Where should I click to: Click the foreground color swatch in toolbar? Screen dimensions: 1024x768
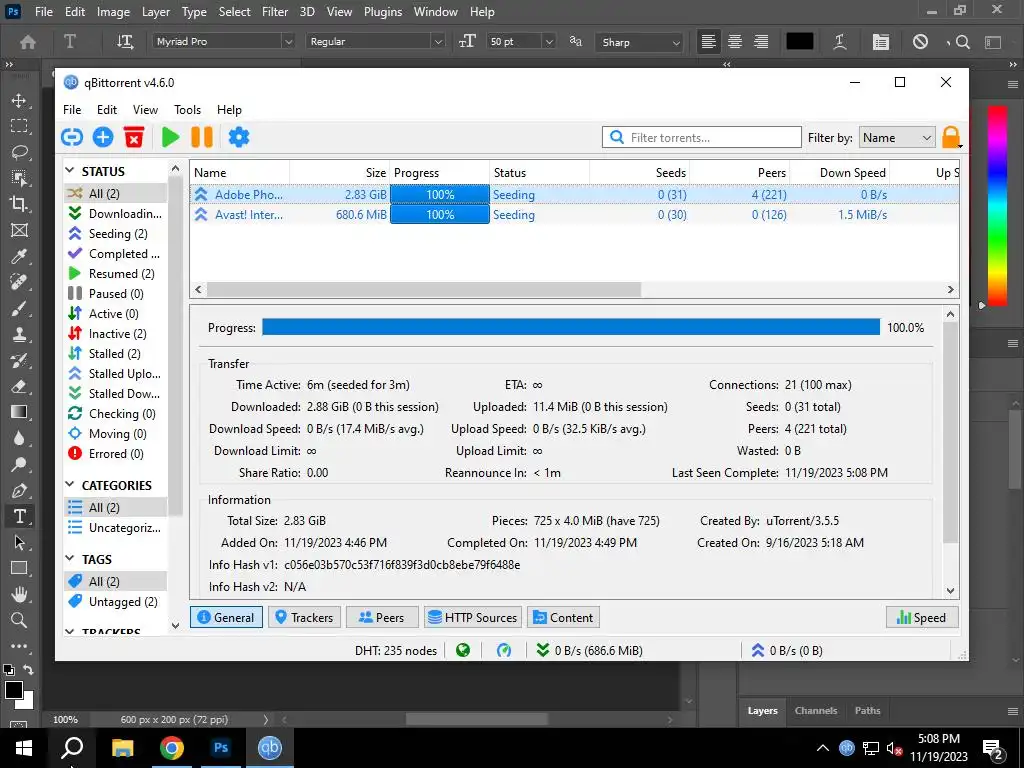coord(14,690)
